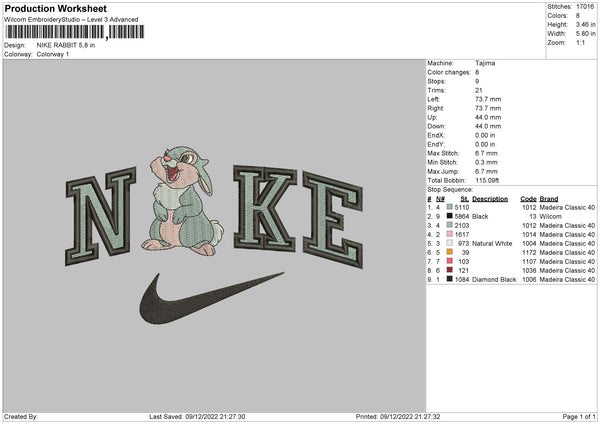Select the orange thread swatch coded 1172

450,252
